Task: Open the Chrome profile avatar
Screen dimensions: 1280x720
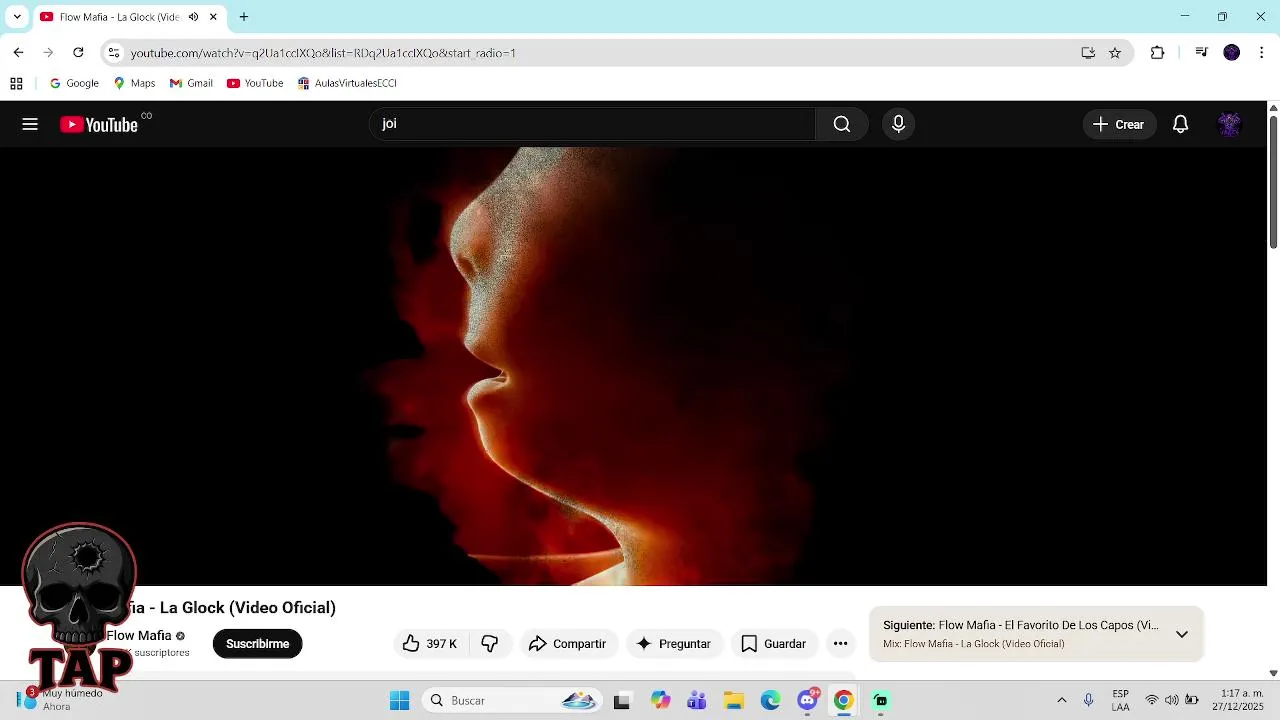Action: pos(1232,53)
